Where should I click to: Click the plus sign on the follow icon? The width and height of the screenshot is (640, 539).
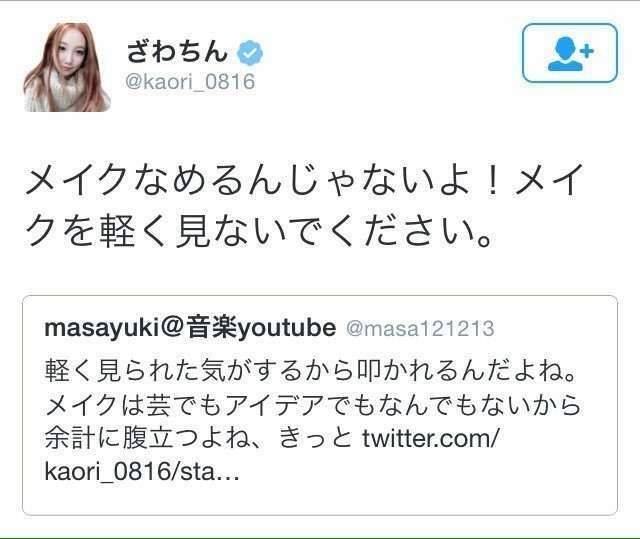tap(586, 51)
